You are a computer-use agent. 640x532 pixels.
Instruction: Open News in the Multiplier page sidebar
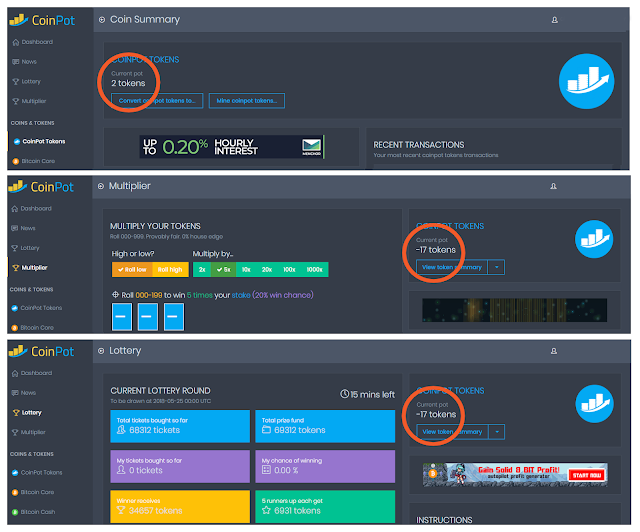24,228
